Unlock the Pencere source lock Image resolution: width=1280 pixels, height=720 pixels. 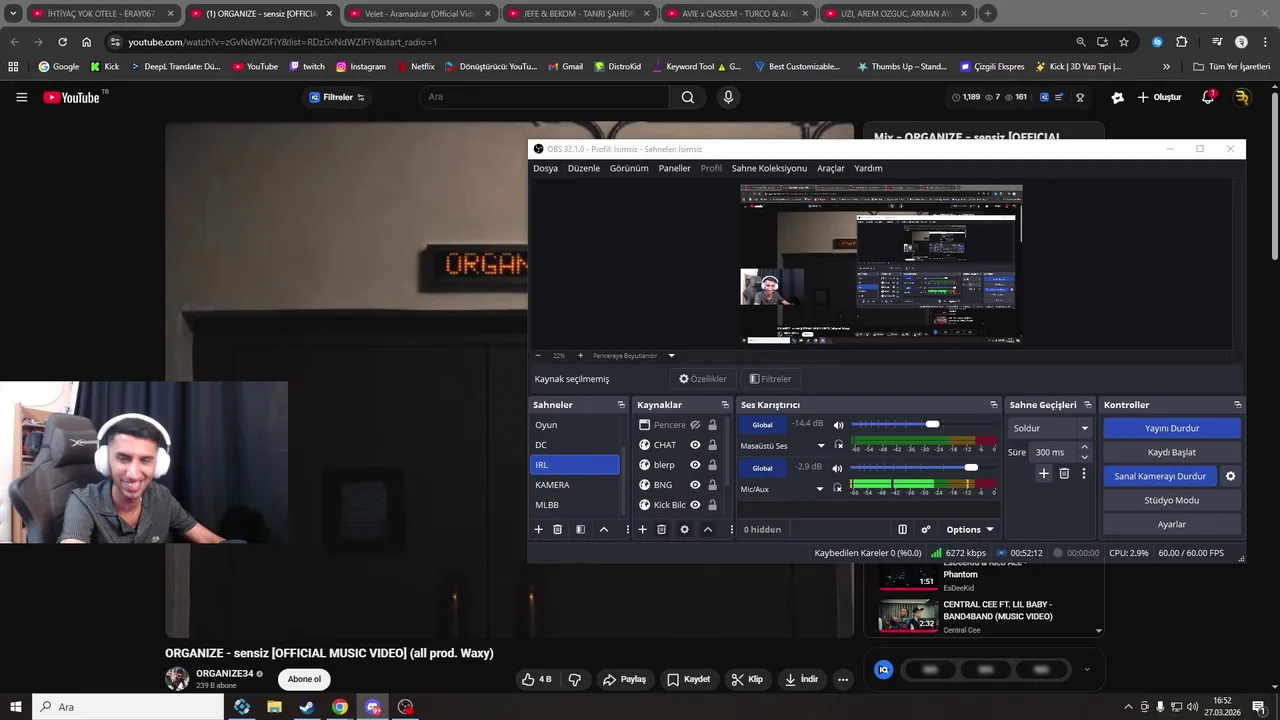pos(712,425)
